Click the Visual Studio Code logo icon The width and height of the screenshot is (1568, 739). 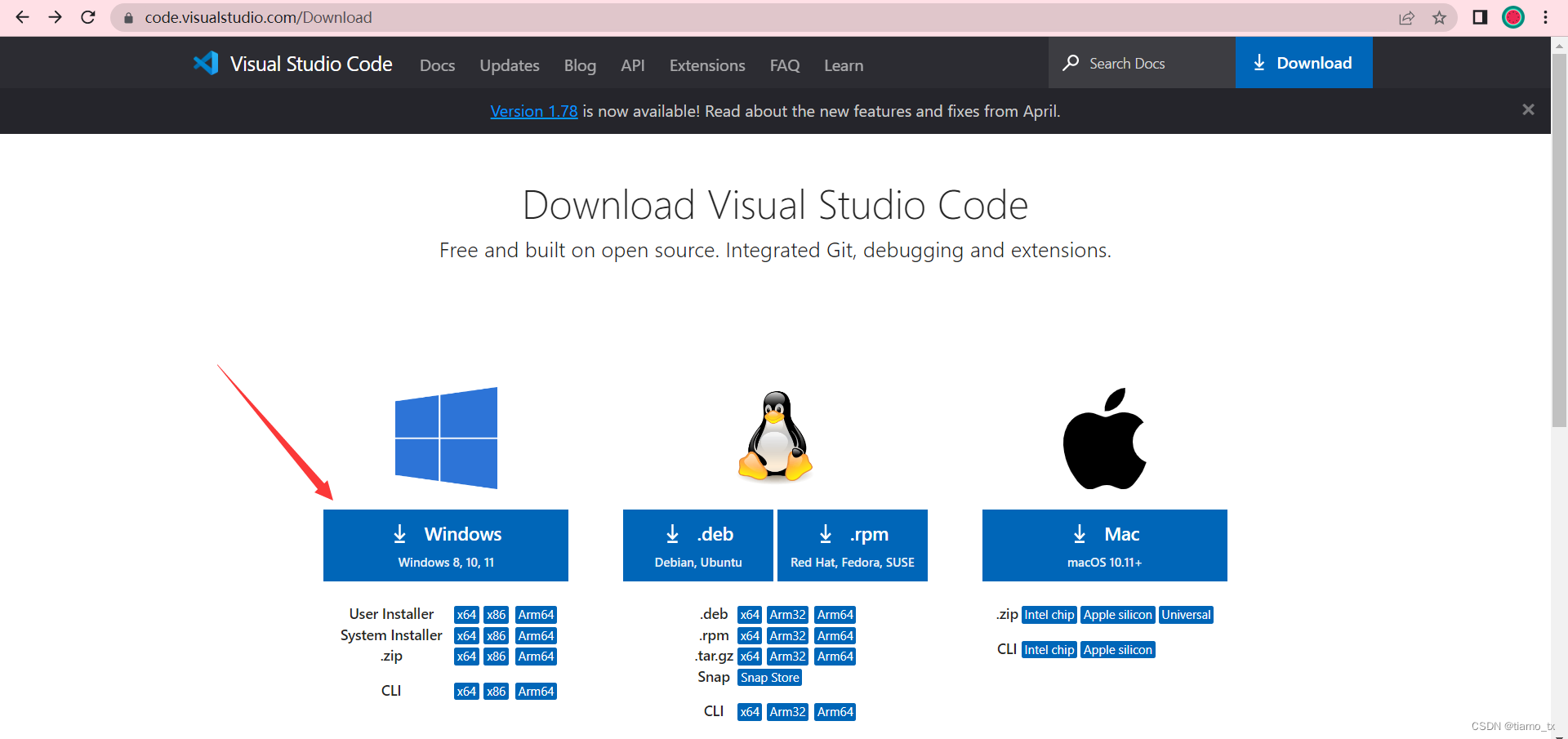[206, 63]
